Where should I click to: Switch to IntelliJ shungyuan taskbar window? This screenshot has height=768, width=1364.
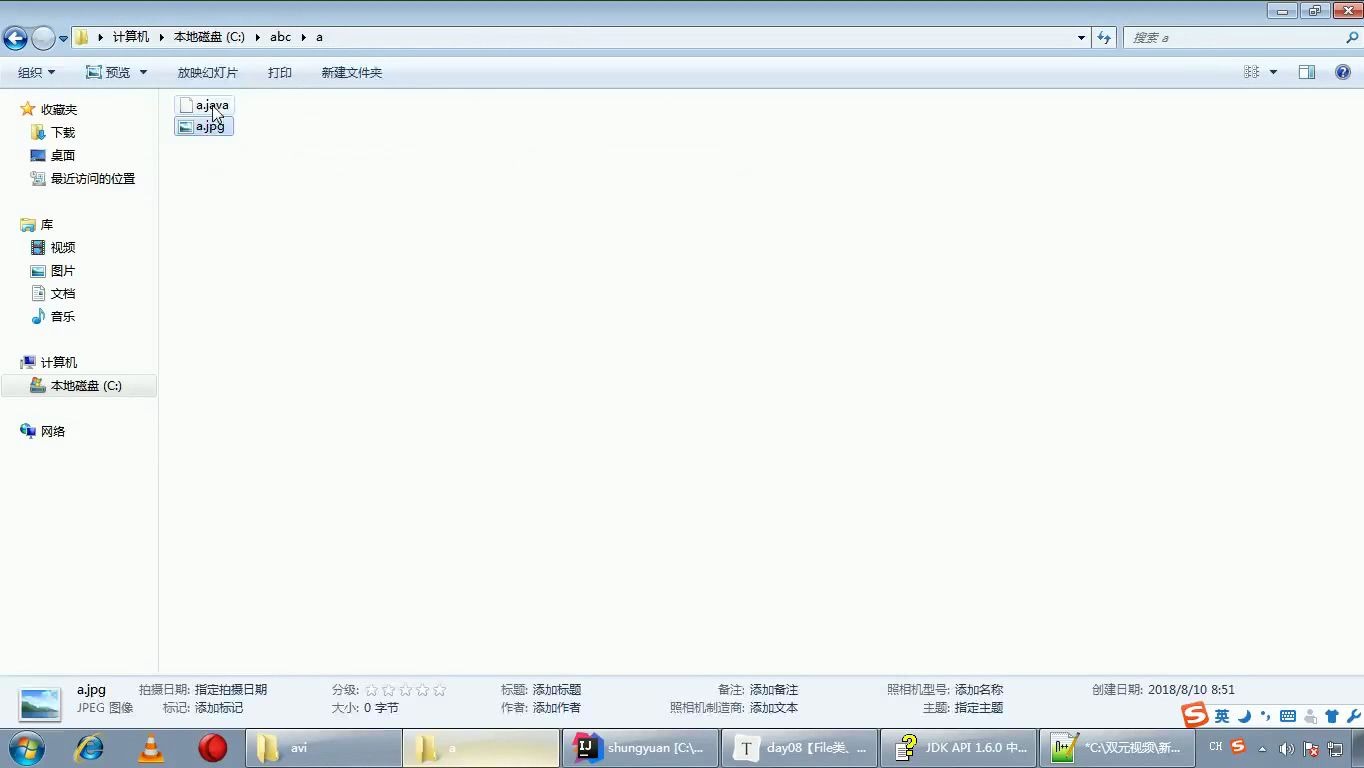click(x=640, y=748)
